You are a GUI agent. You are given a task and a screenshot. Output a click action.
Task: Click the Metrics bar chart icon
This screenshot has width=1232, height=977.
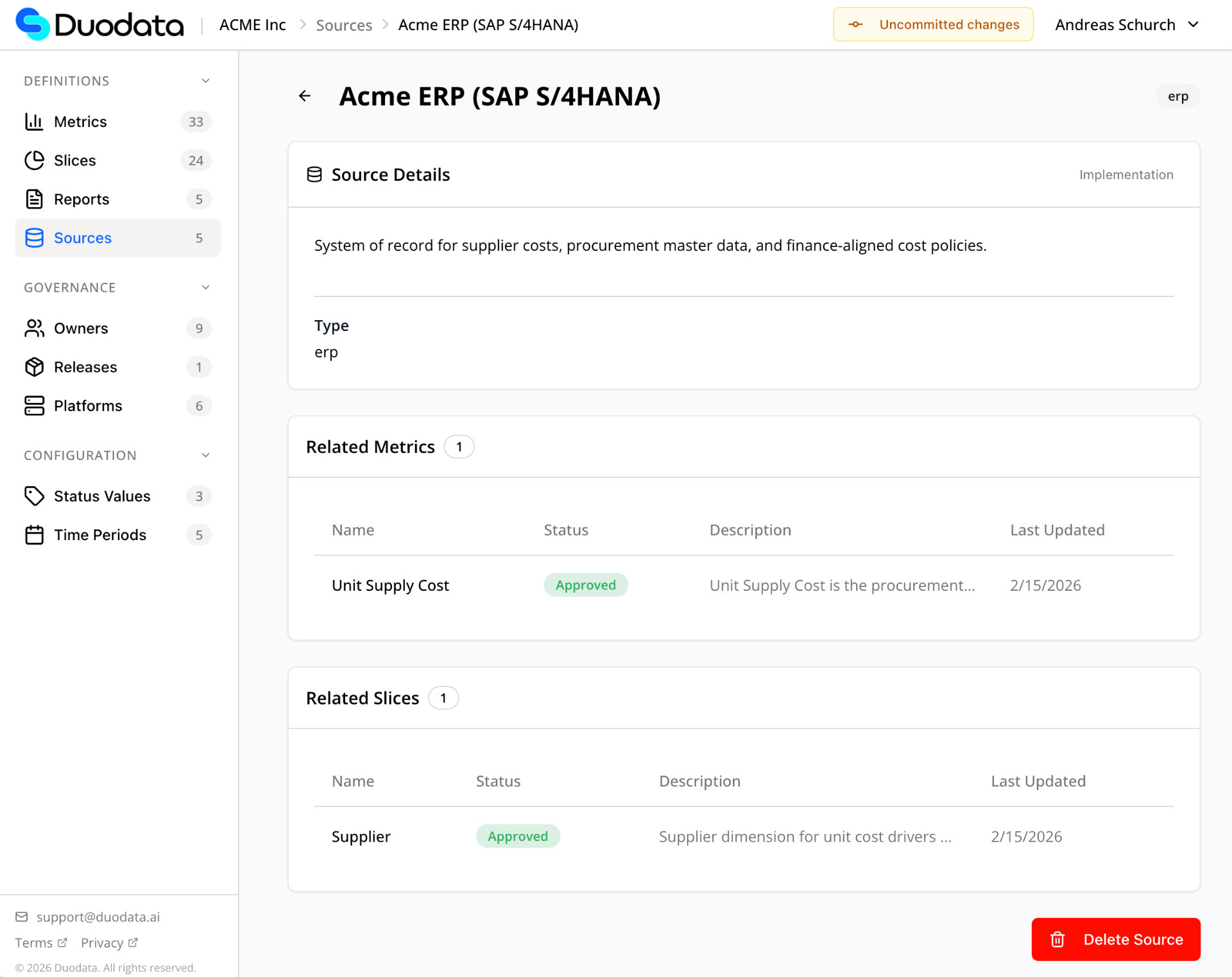(34, 122)
